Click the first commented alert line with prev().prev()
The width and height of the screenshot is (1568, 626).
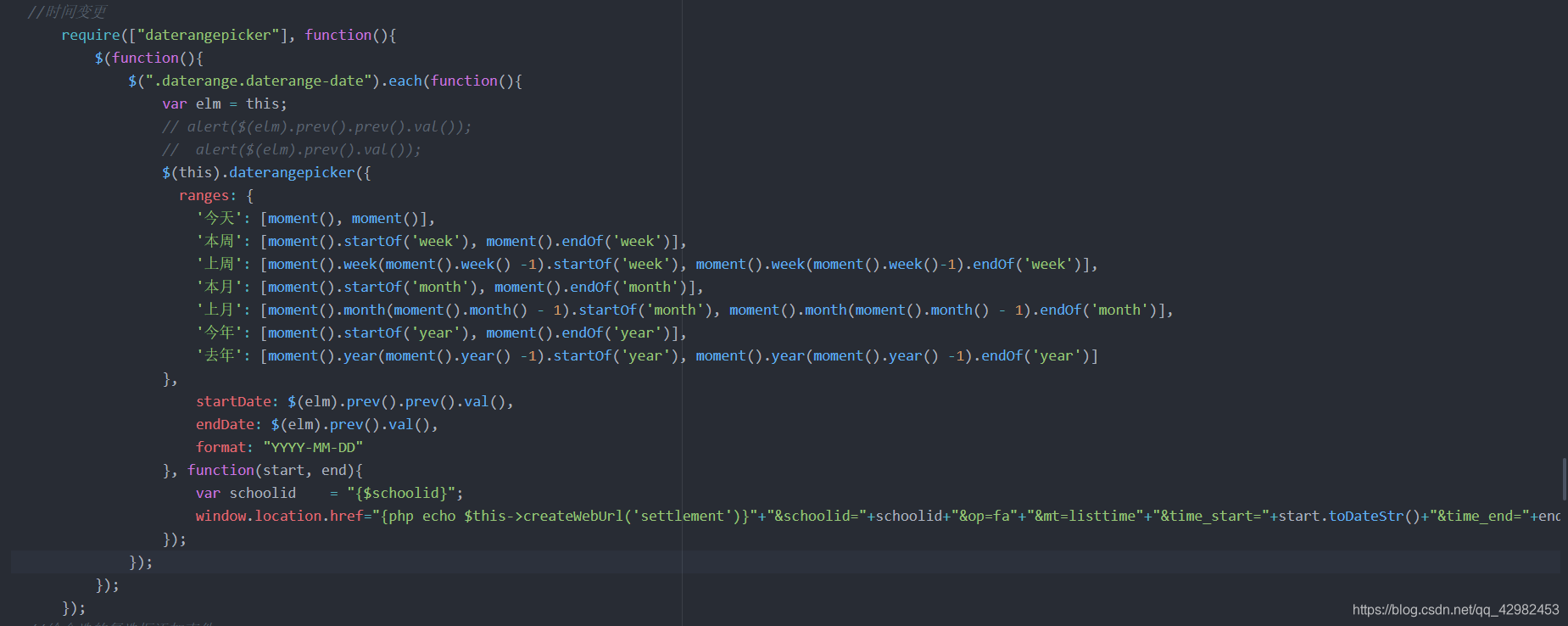click(x=317, y=126)
